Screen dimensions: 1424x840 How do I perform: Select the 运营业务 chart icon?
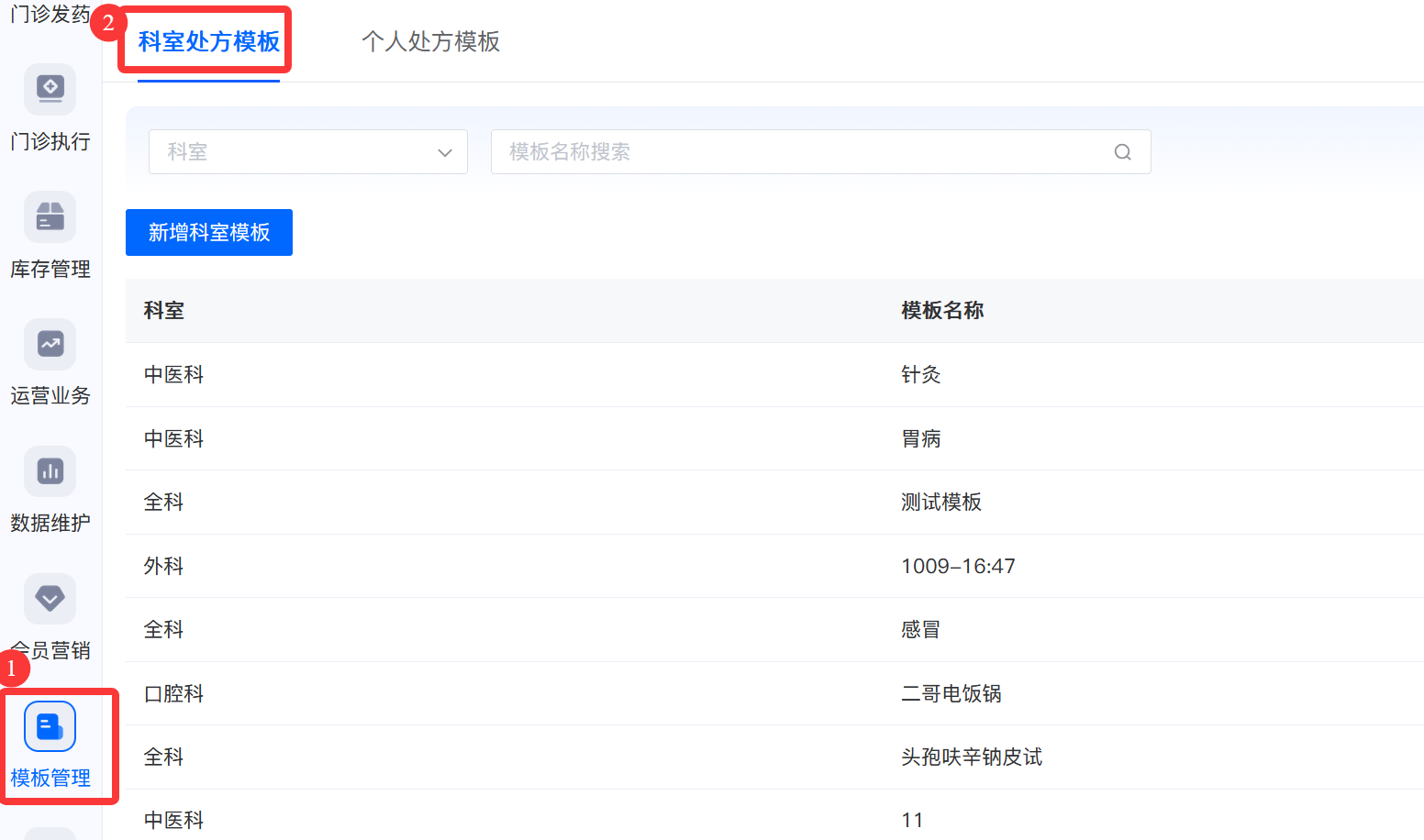coord(50,344)
